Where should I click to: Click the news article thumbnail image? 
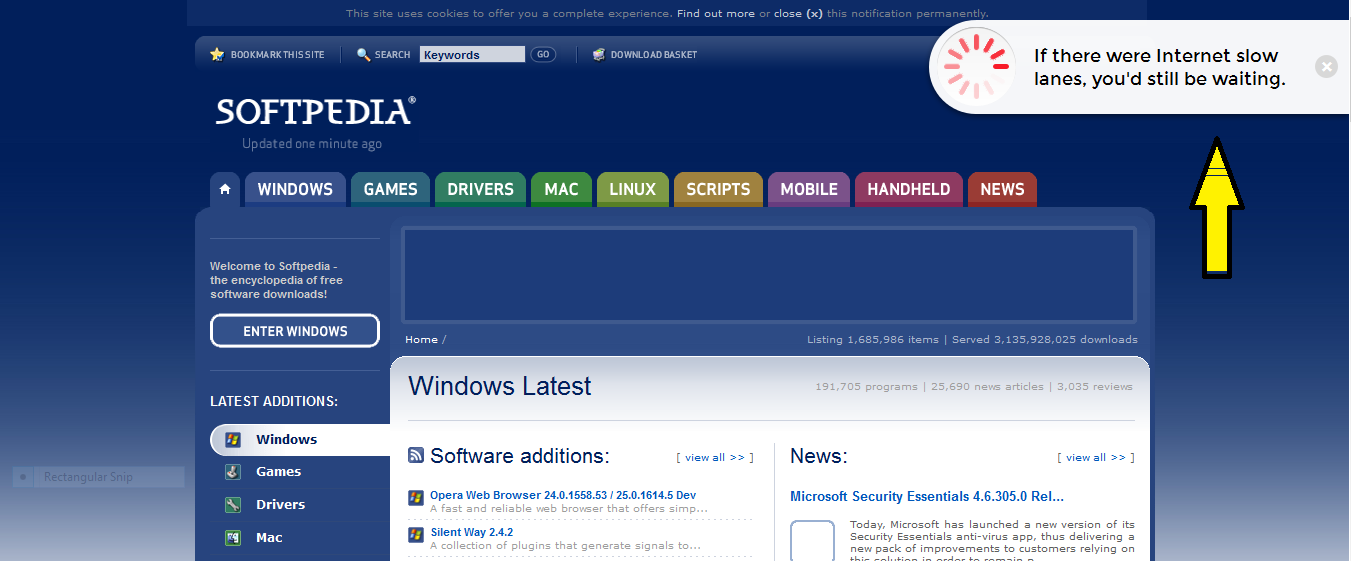point(812,540)
